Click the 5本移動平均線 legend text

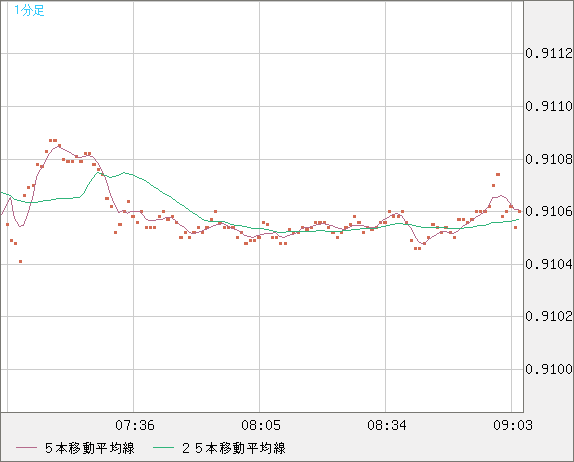[90, 448]
